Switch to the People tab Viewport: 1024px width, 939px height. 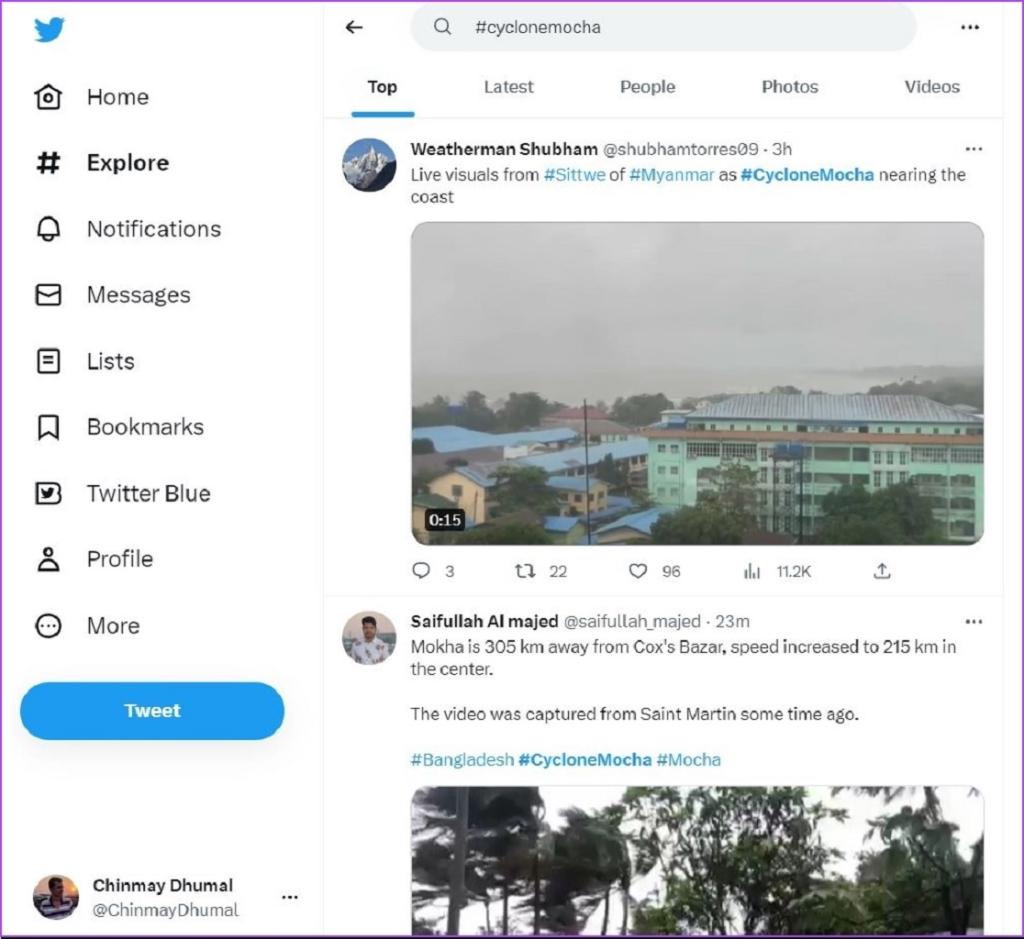point(647,87)
